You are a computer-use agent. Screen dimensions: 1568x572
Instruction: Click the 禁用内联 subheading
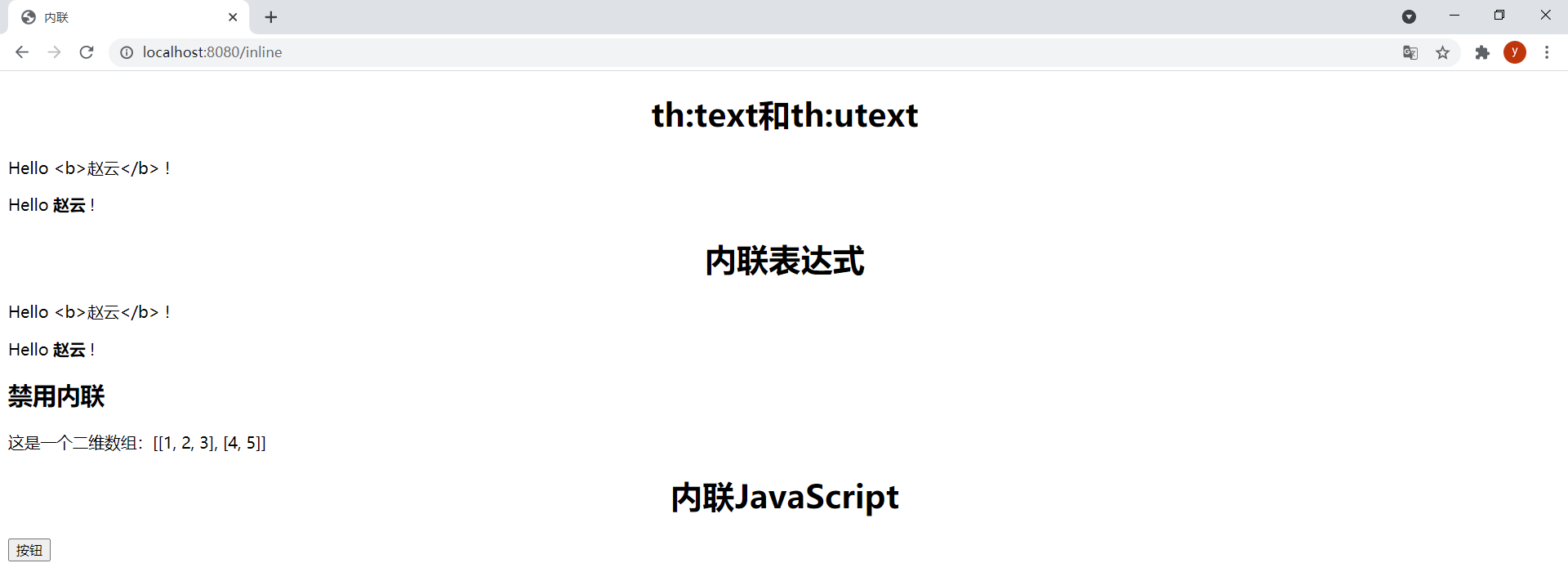tap(56, 396)
